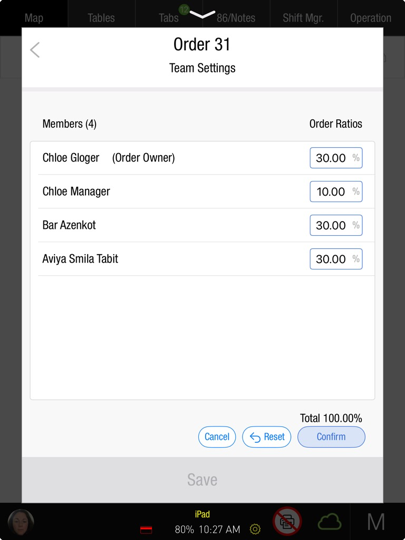Viewport: 405px width, 540px height.
Task: Edit Chloe Gloger's order ratio field
Action: 336,158
